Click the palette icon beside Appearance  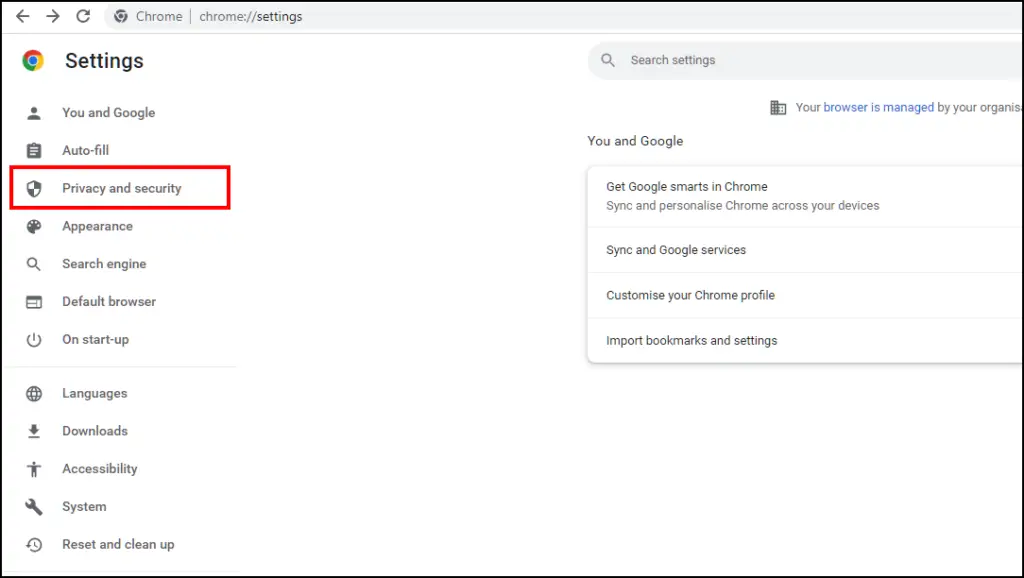click(34, 227)
